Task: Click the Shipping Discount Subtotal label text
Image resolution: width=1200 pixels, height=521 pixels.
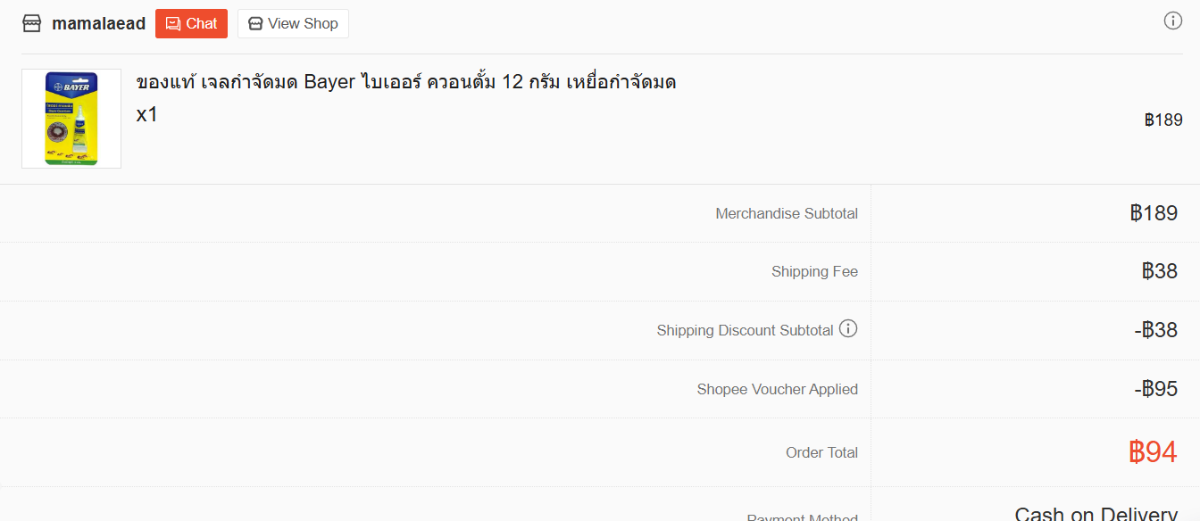Action: [744, 330]
